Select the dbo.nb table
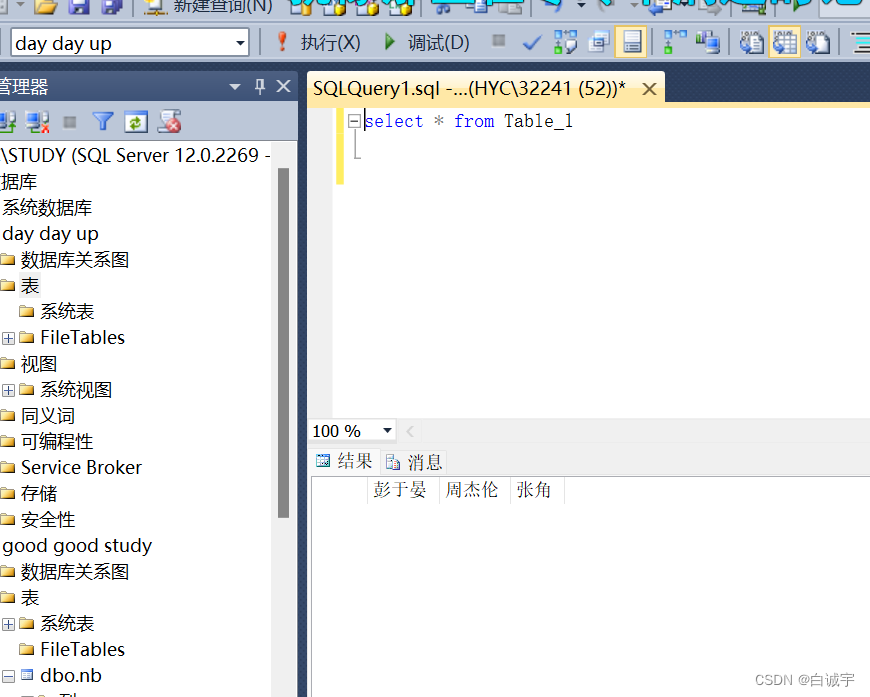870x697 pixels. pyautogui.click(x=71, y=675)
